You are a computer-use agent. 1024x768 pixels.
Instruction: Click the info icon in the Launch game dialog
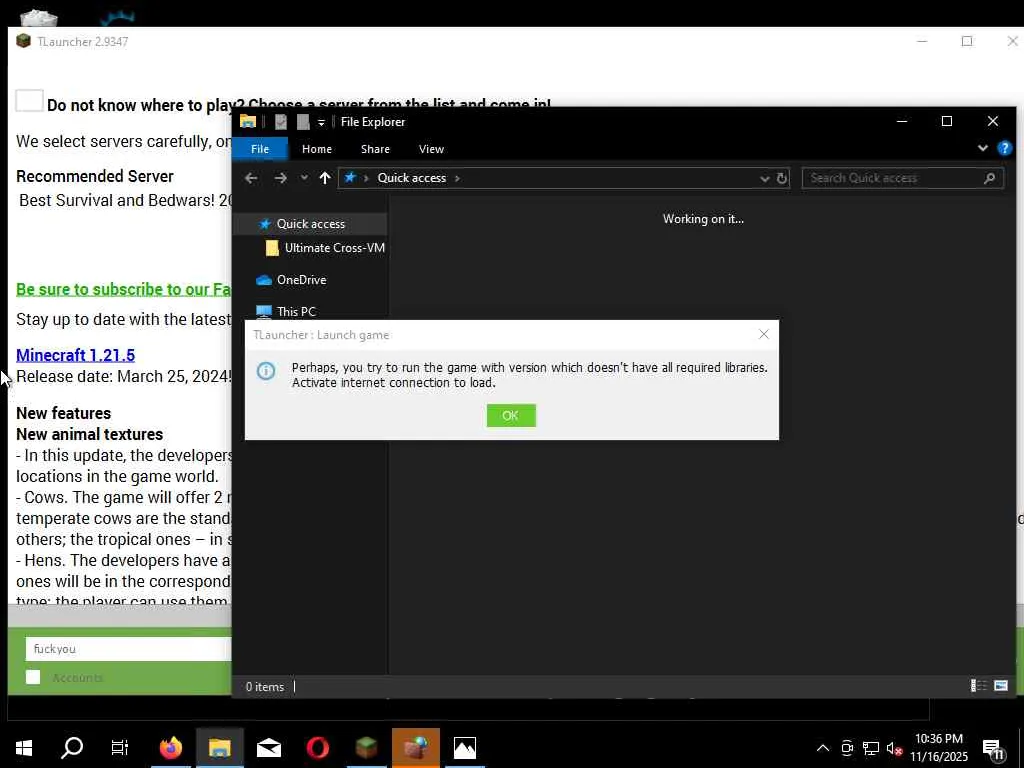tap(266, 371)
